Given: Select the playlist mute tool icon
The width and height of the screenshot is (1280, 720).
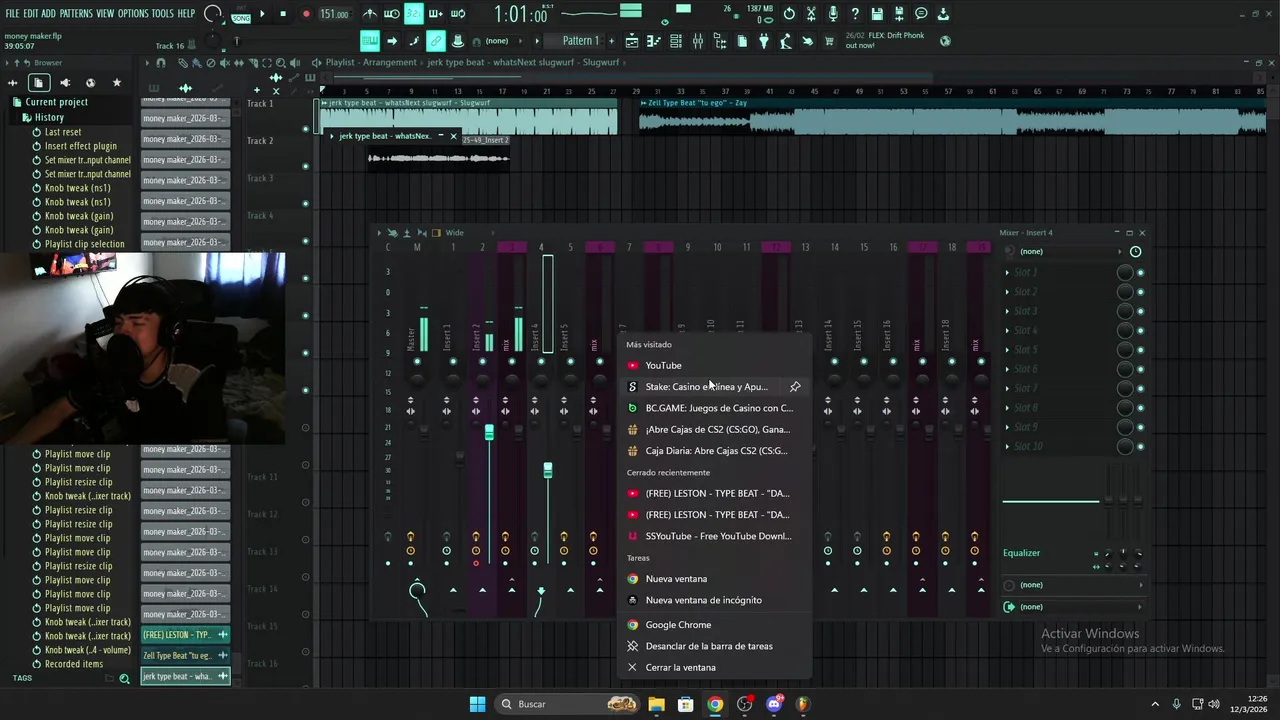Looking at the screenshot, I should (x=224, y=62).
